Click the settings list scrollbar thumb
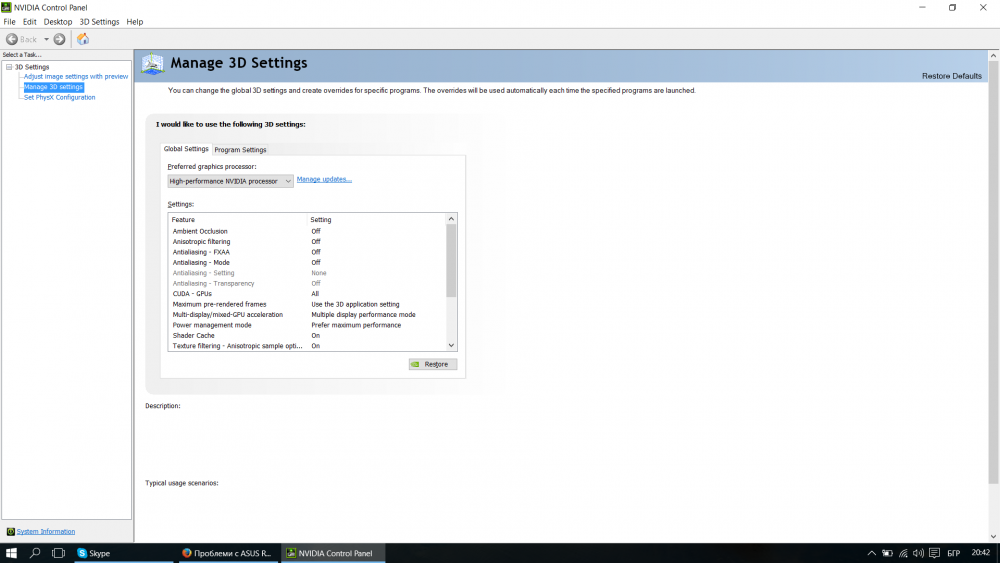 [x=452, y=261]
